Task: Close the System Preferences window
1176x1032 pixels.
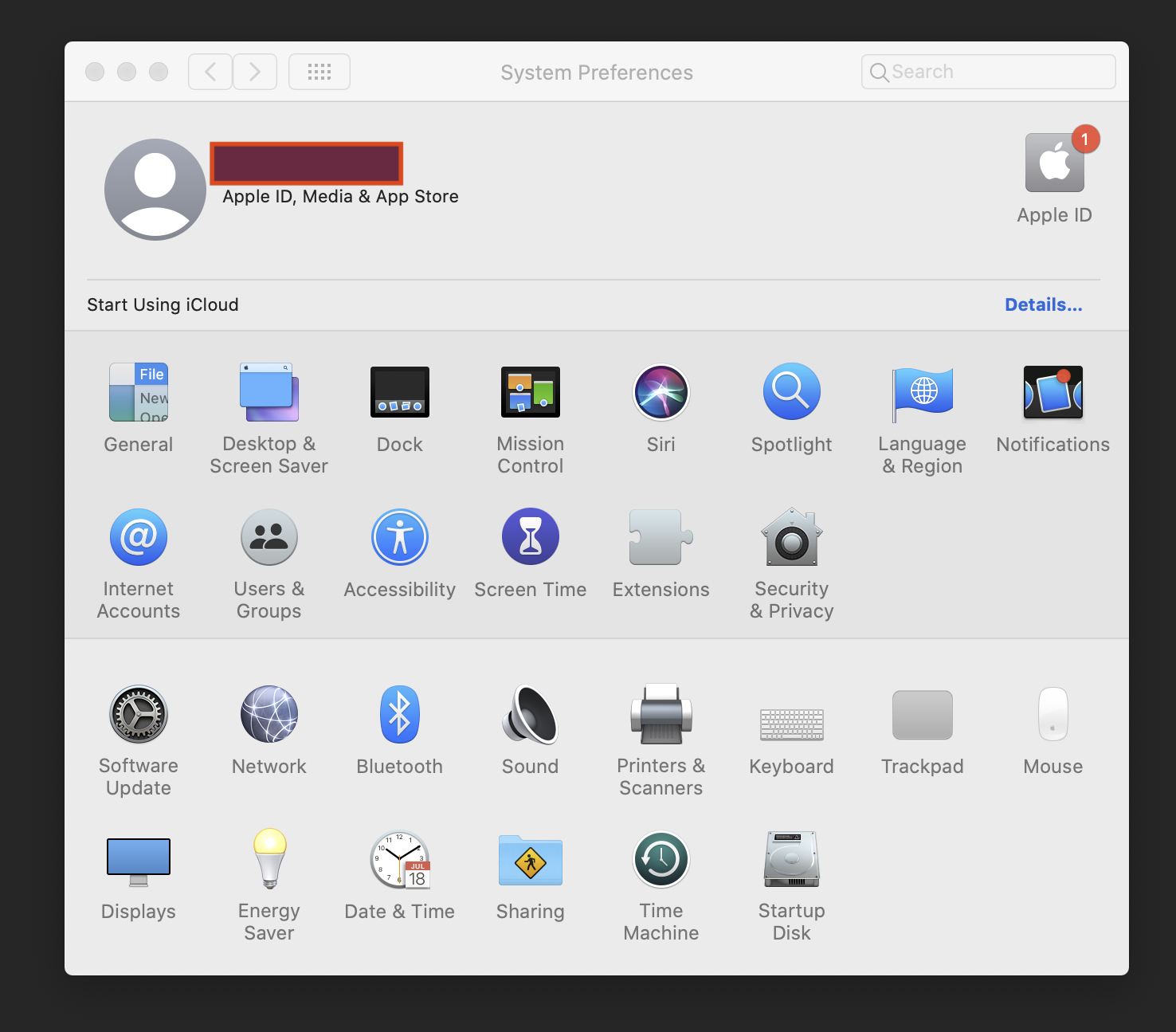Action: [x=95, y=72]
